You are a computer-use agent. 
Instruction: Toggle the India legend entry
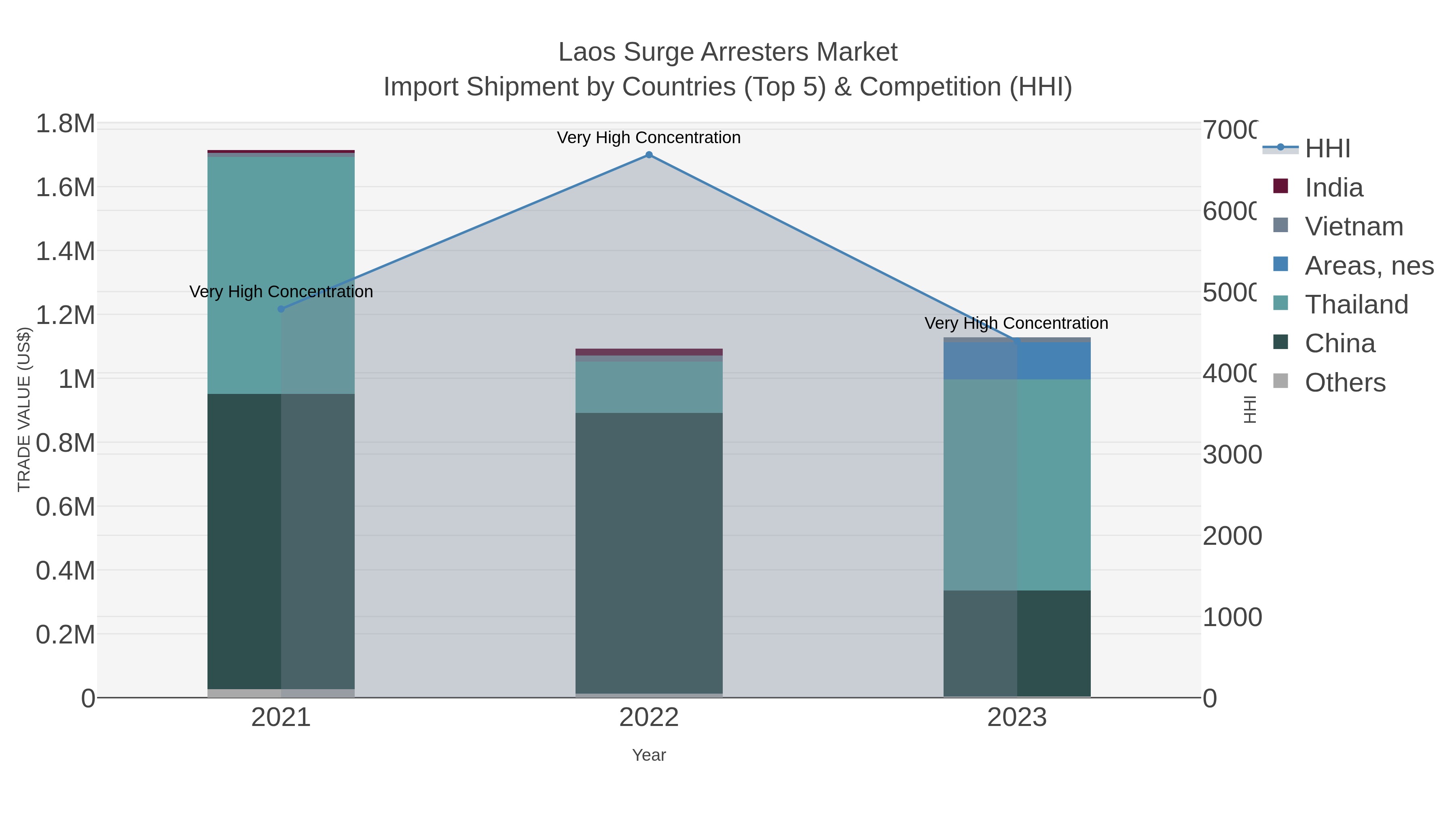pos(1318,187)
